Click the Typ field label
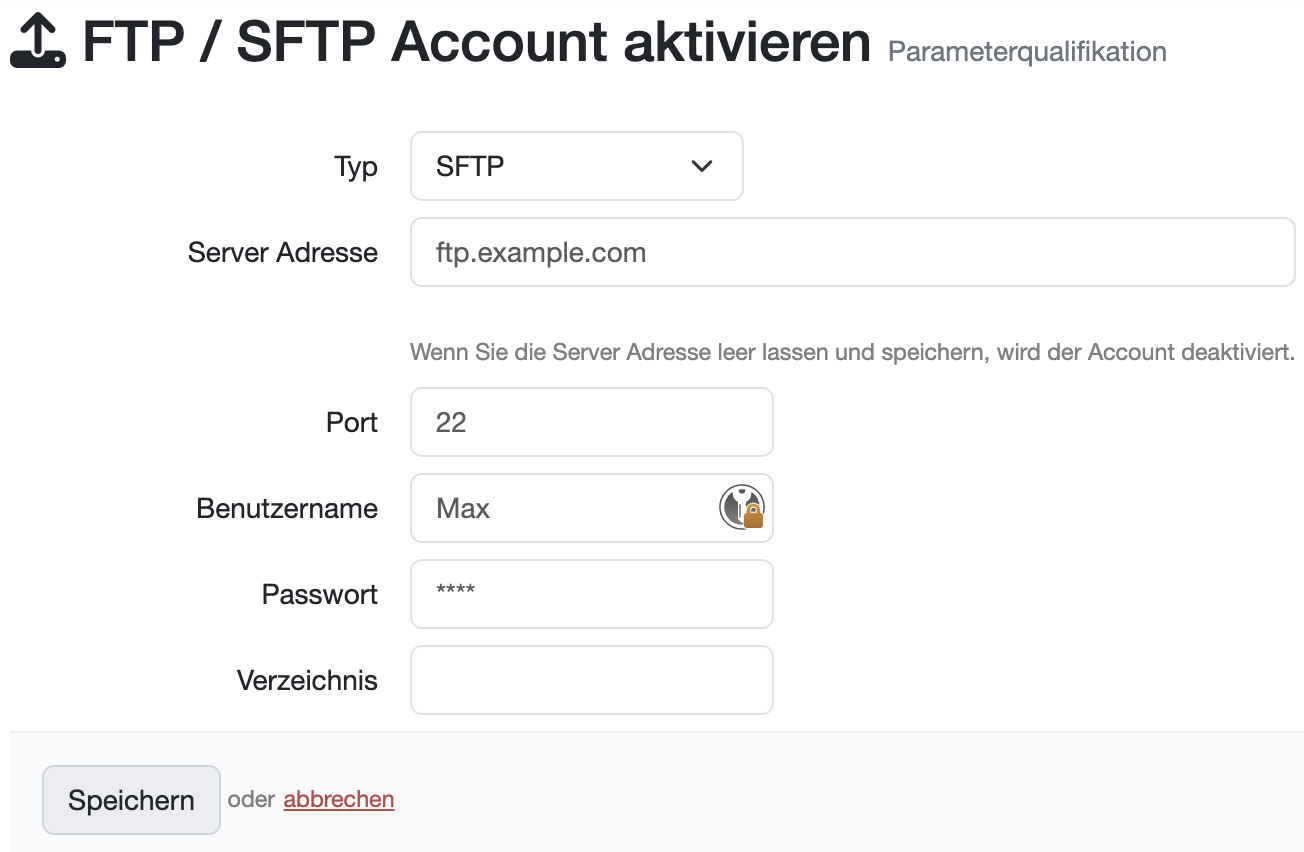 [x=356, y=167]
